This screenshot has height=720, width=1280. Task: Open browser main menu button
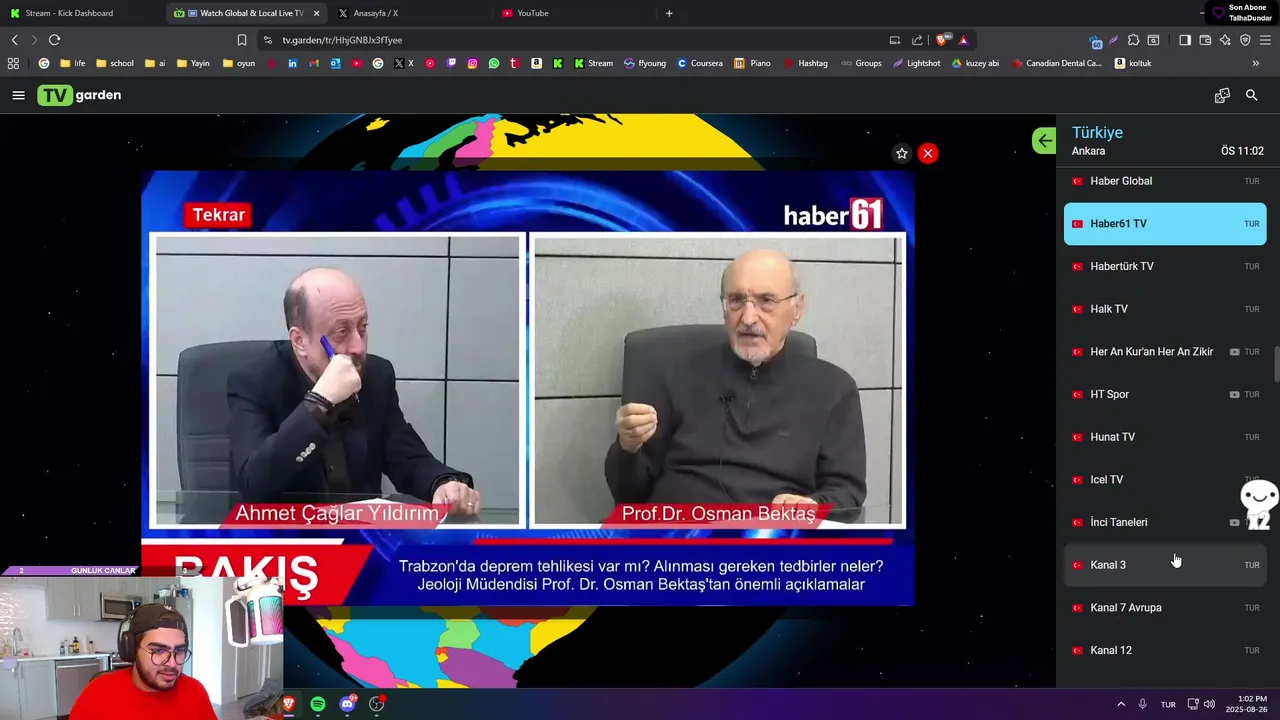pyautogui.click(x=1266, y=40)
